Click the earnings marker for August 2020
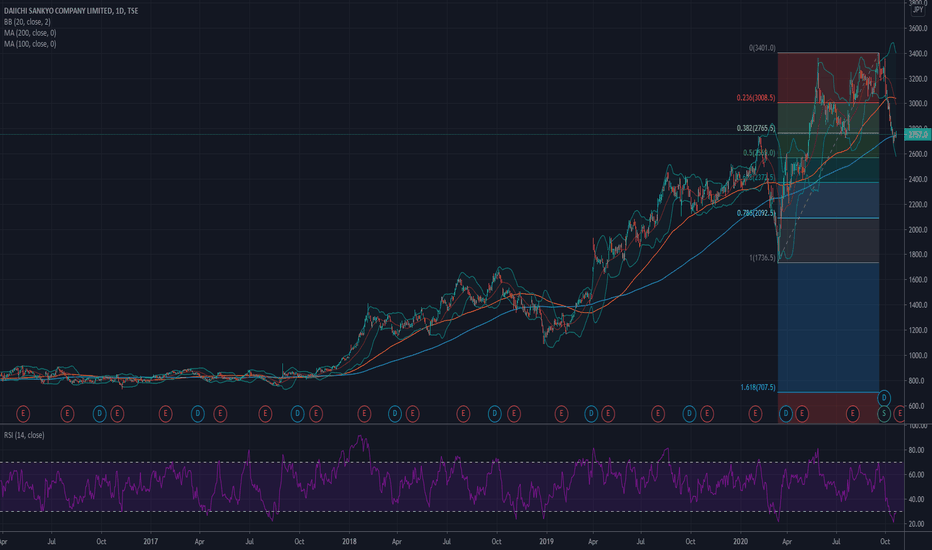The height and width of the screenshot is (550, 932). (852, 413)
